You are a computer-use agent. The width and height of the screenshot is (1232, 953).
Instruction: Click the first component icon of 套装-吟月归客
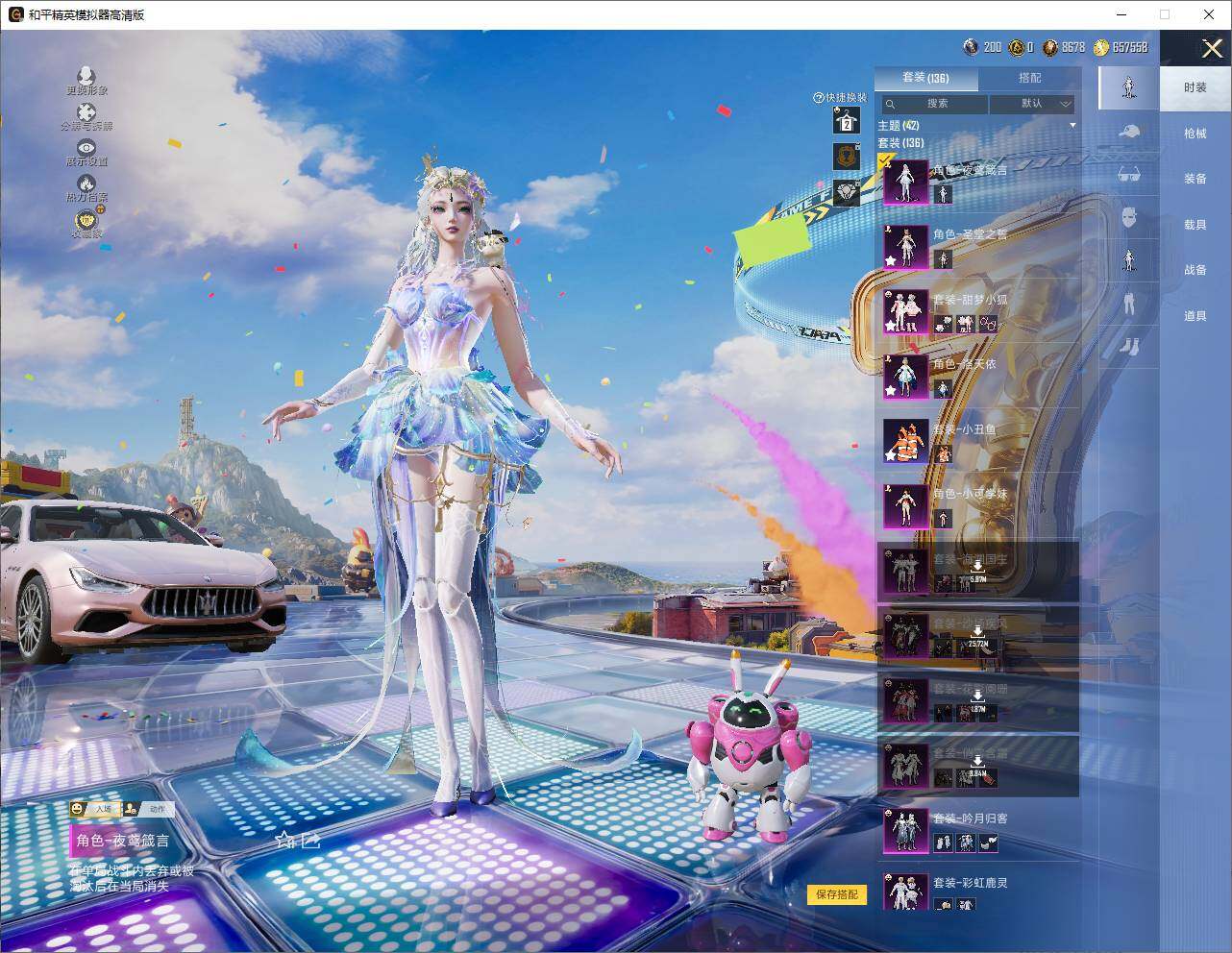[943, 843]
